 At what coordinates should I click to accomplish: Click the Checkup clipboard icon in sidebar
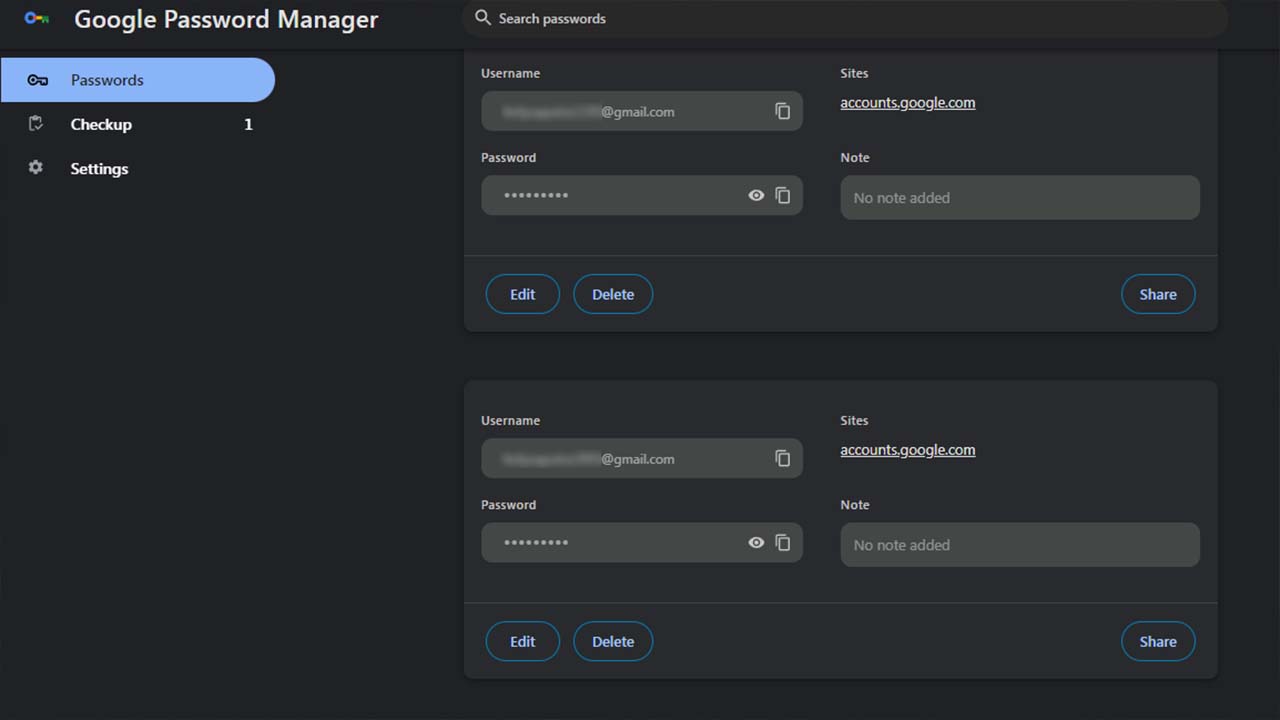pos(36,124)
